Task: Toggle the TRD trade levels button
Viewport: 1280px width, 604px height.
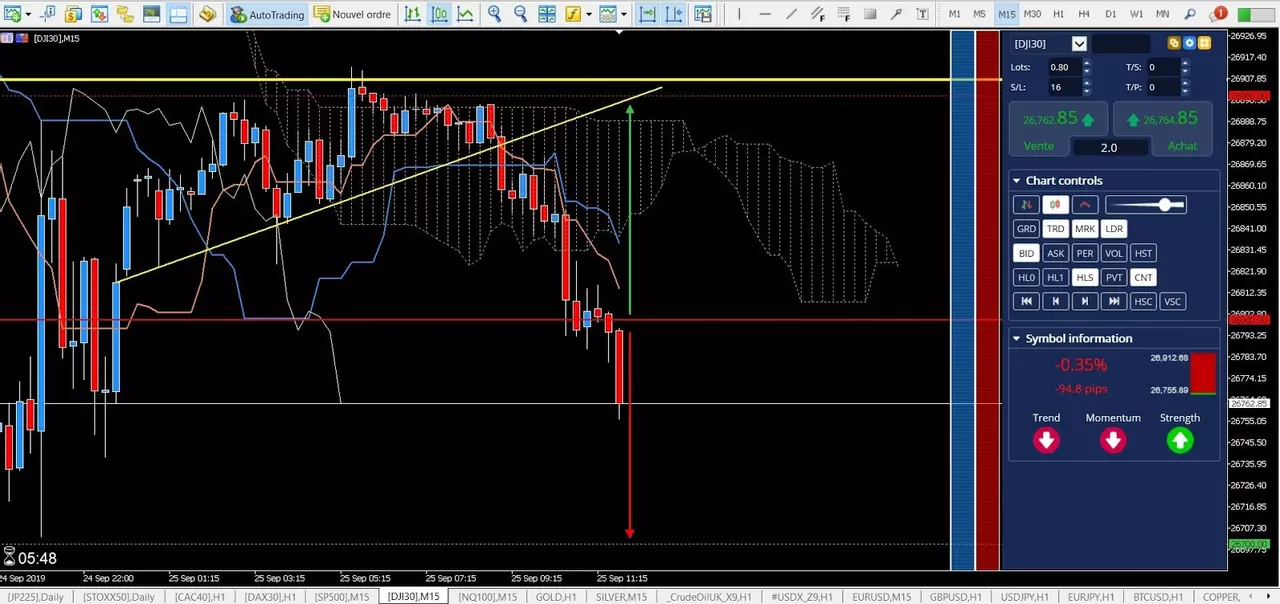Action: (x=1056, y=229)
